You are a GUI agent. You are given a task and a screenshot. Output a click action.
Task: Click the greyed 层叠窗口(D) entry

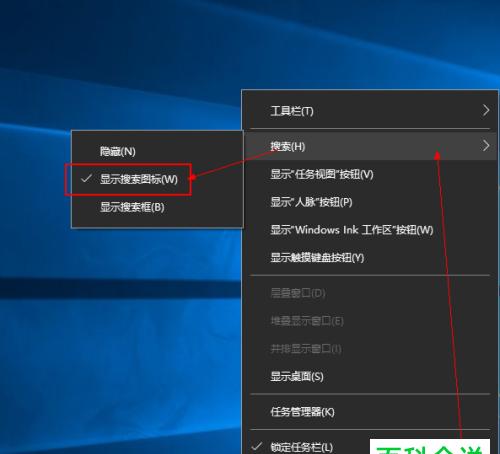tap(371, 293)
